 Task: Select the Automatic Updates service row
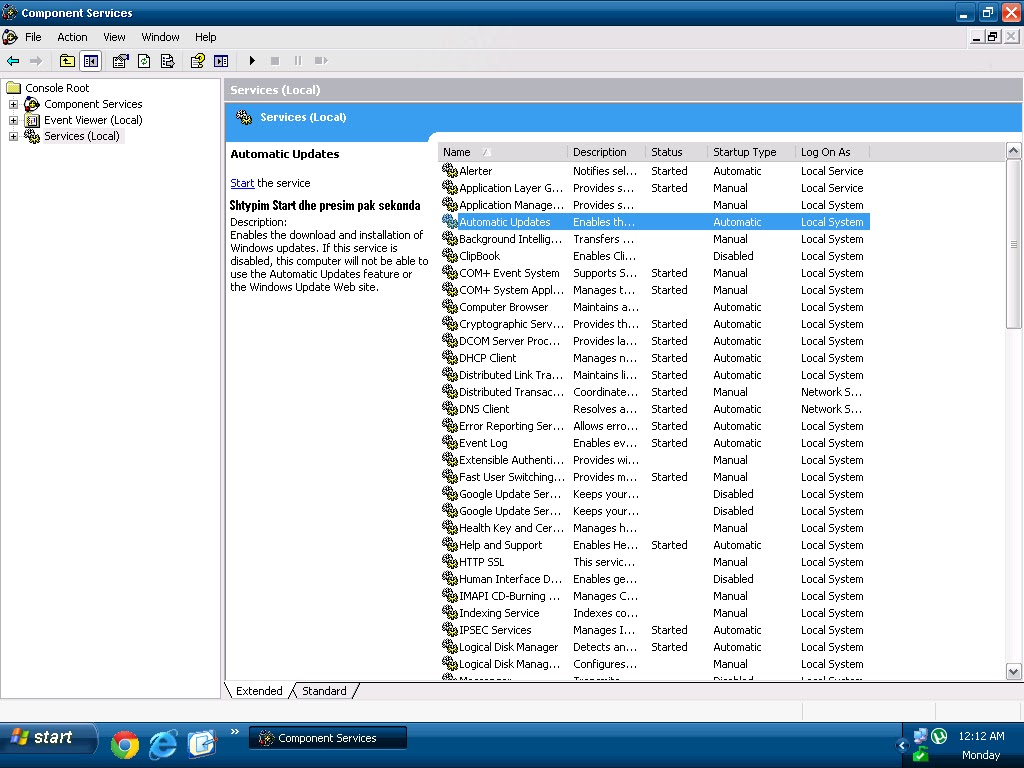click(655, 222)
